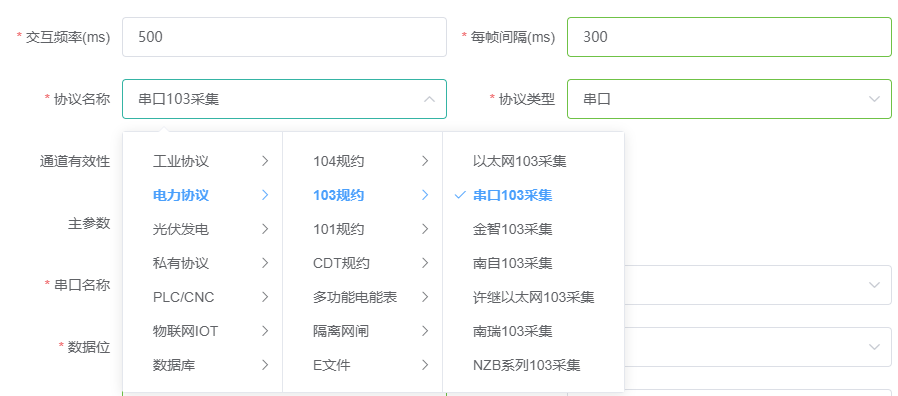This screenshot has width=898, height=396.
Task: Expand 数据库 chevron arrow
Action: [265, 364]
